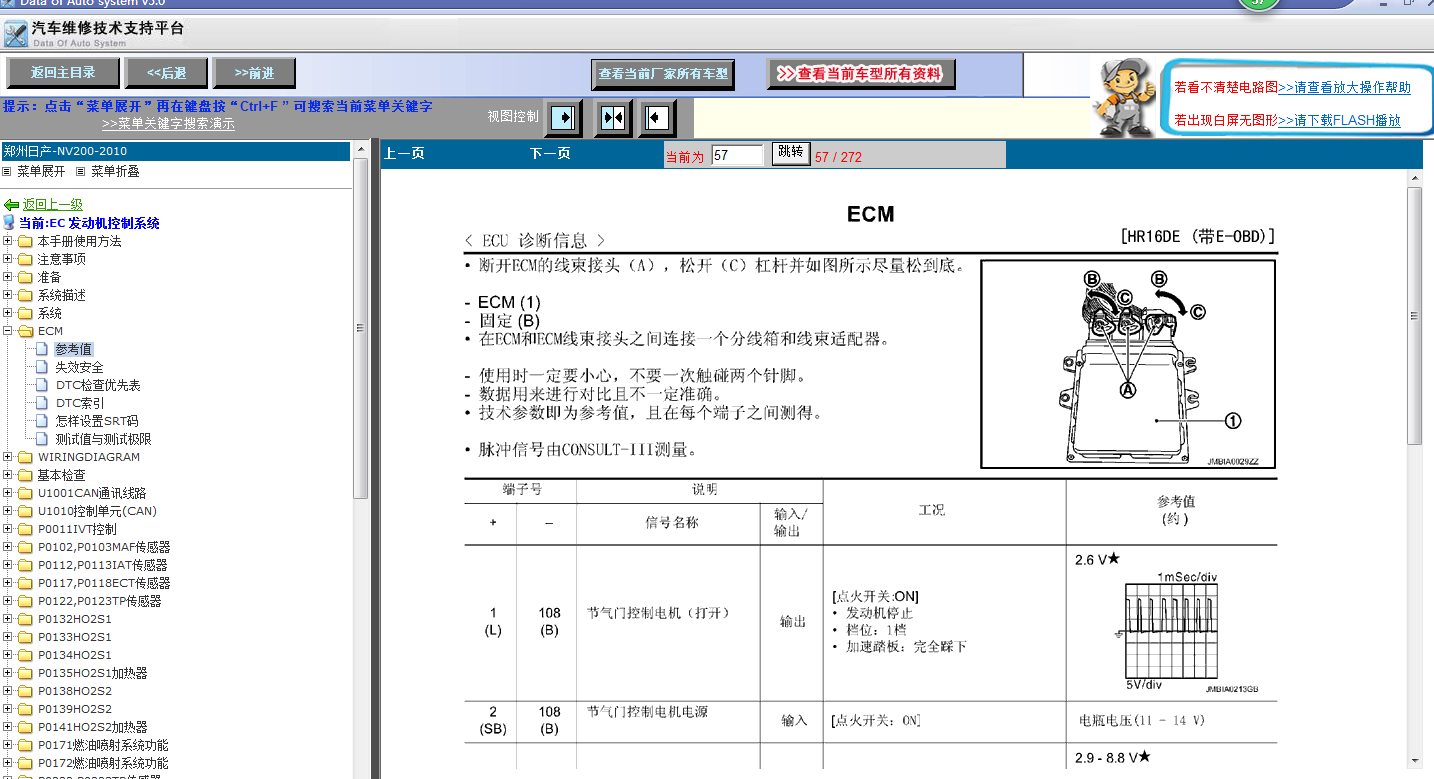Expand the 本手册使用方法 tree node
This screenshot has height=779, width=1434.
pyautogui.click(x=8, y=241)
